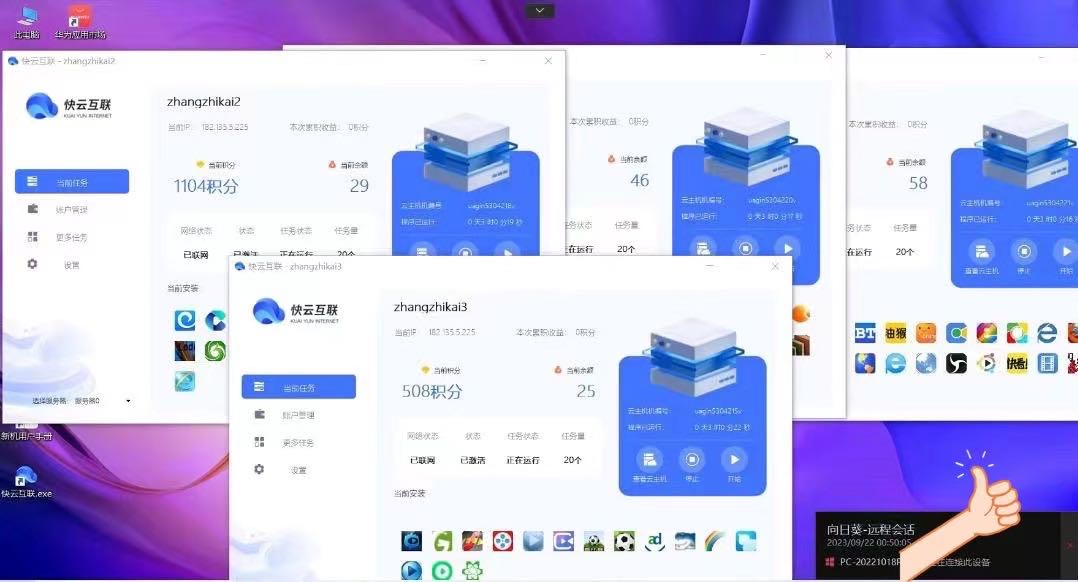Screen dimensions: 1078x582
Task: Click the gear icon in zhangzhikai3 sidebar
Action: pos(259,469)
